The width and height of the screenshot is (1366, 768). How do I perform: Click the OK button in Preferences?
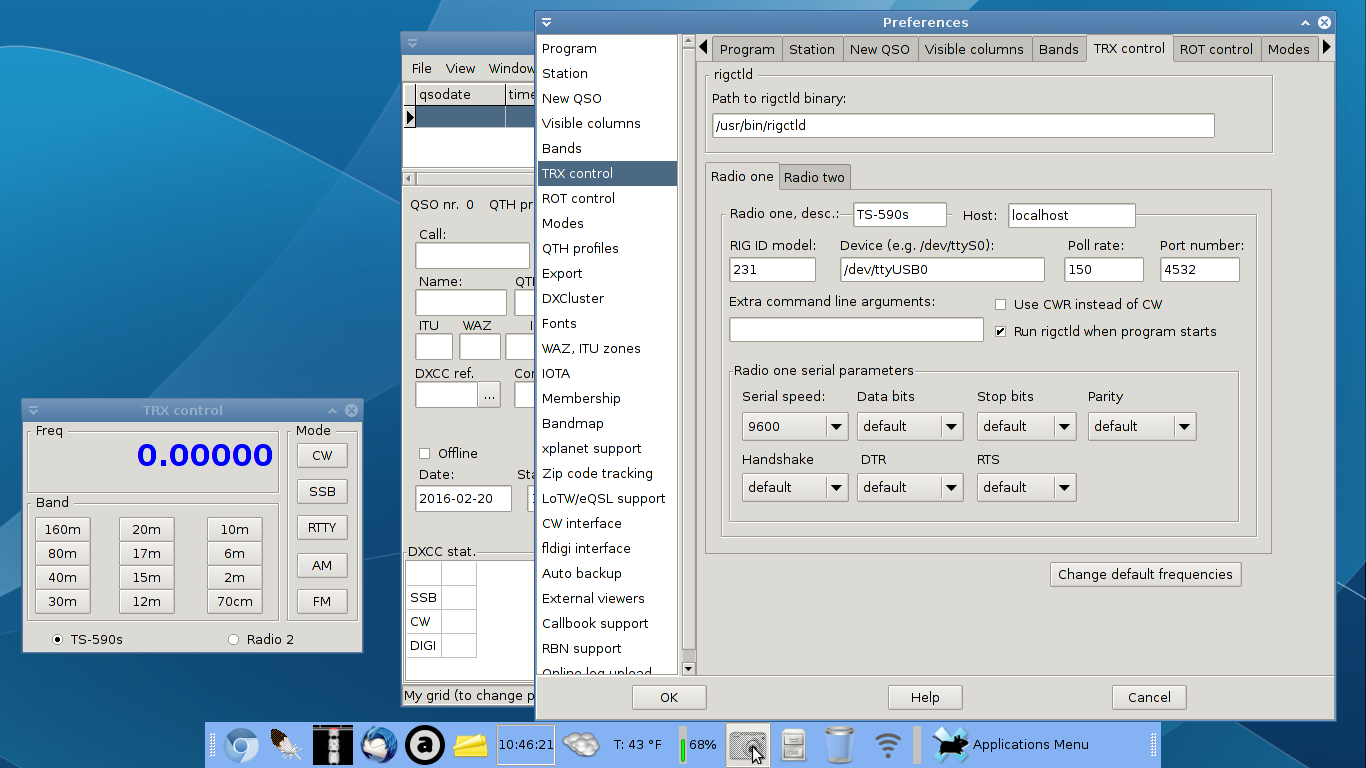tap(669, 698)
